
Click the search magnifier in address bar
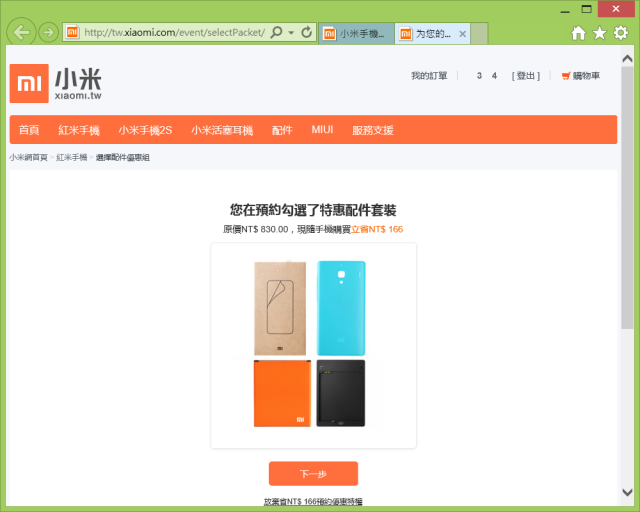click(x=276, y=32)
